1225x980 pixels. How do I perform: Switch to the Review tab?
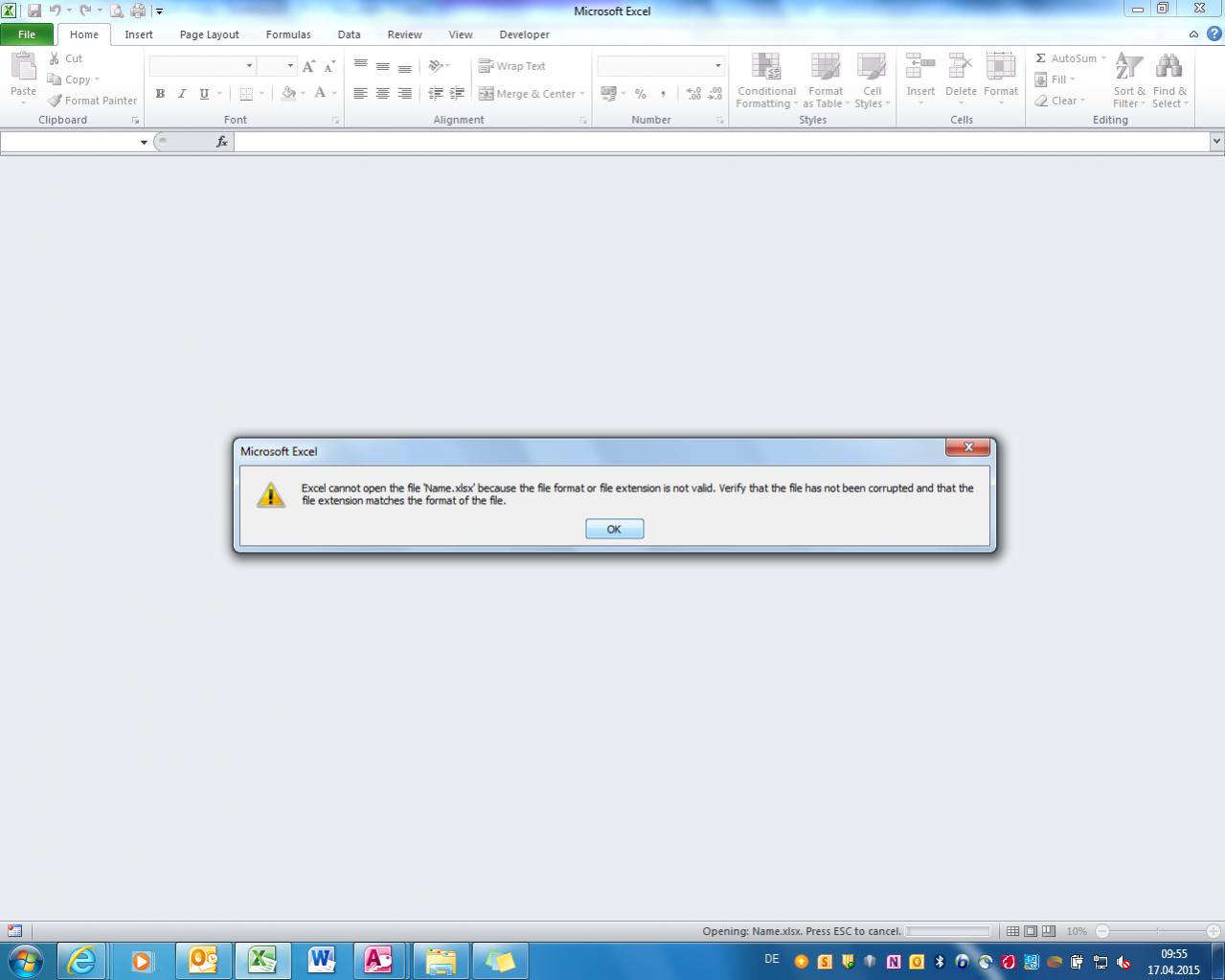click(404, 34)
